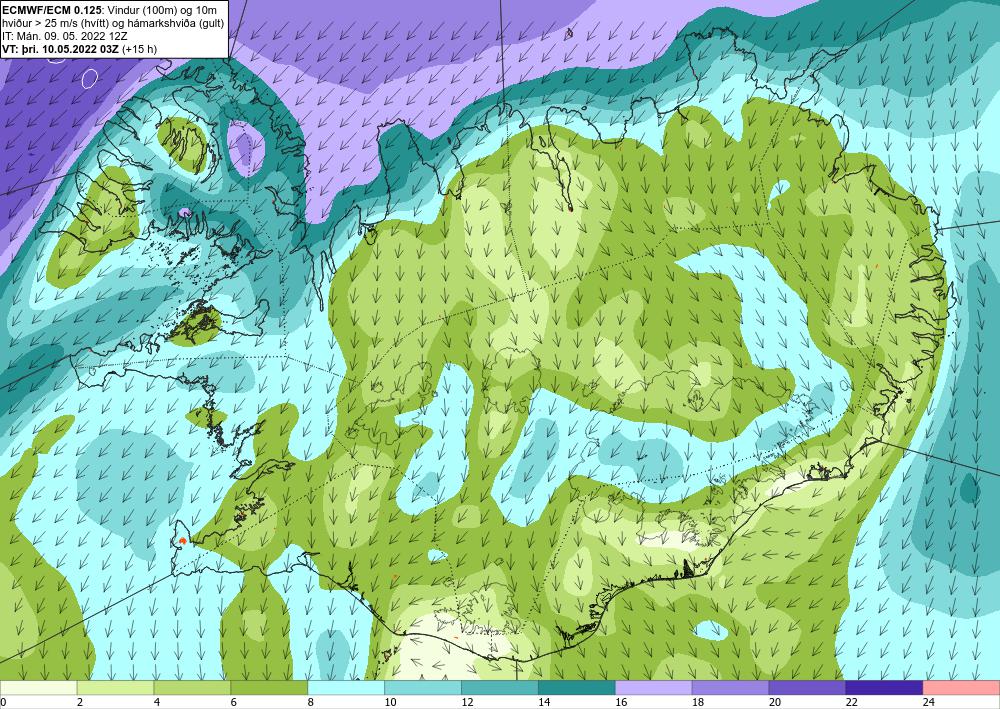Click the legend scale label "2"
The width and height of the screenshot is (1000, 709).
tap(80, 702)
